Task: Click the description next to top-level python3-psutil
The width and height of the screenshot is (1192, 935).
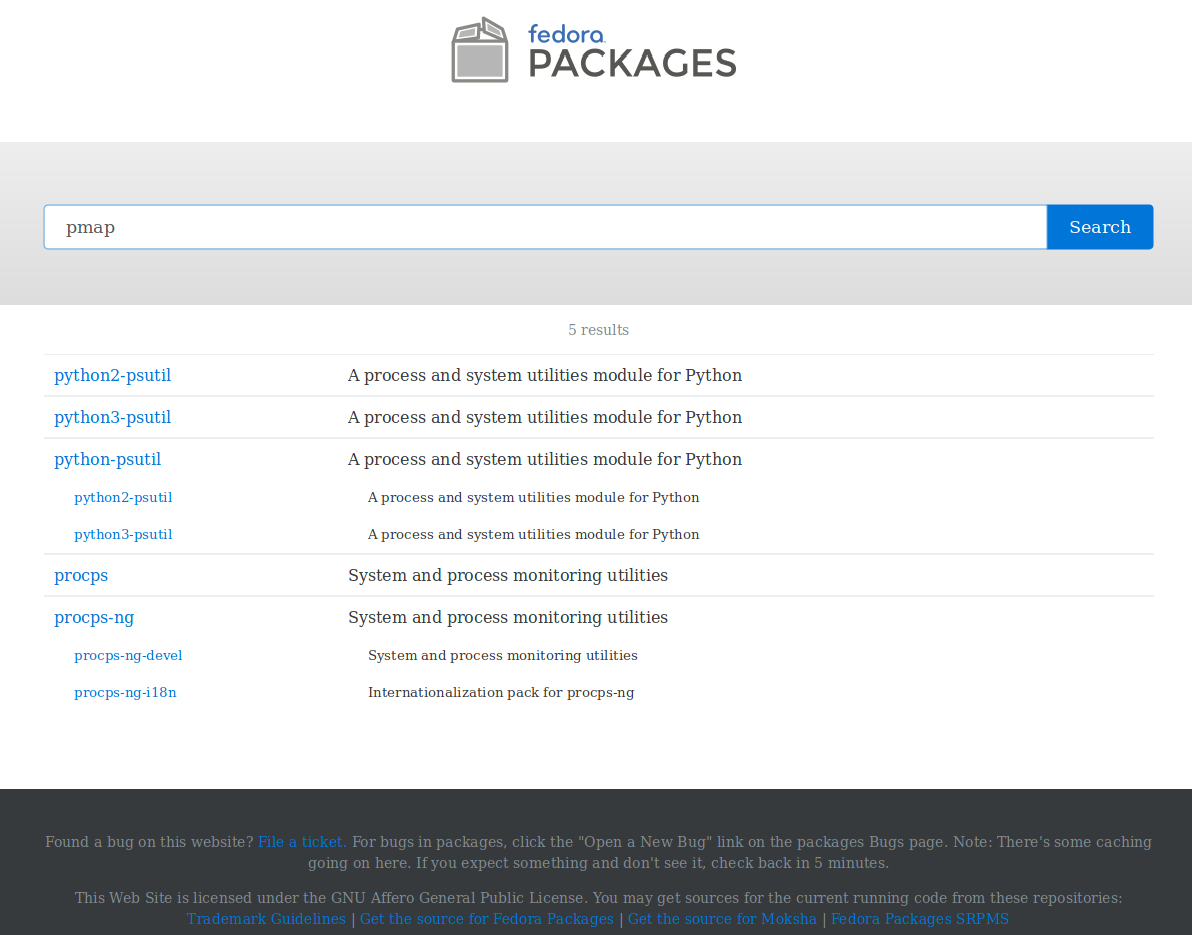Action: click(x=544, y=417)
